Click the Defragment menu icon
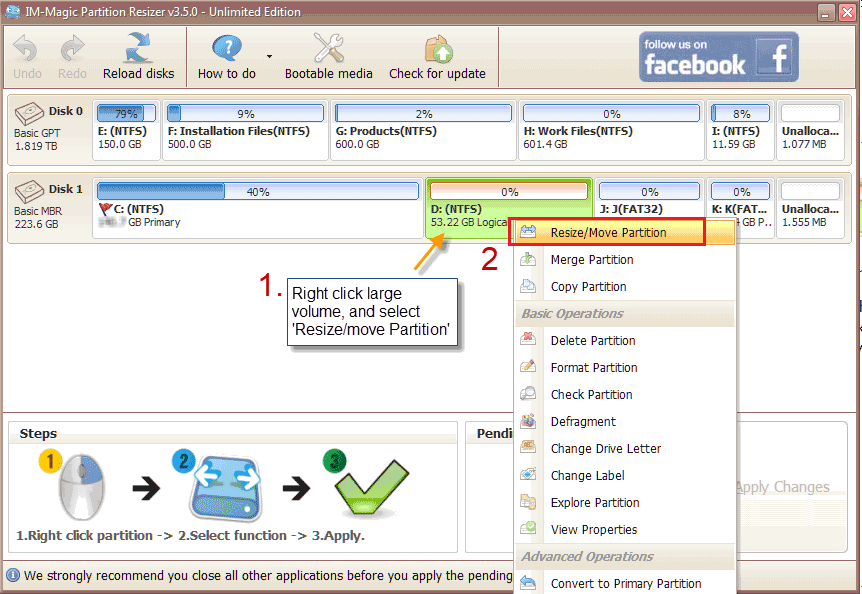Screen dimensions: 862x594 528,420
